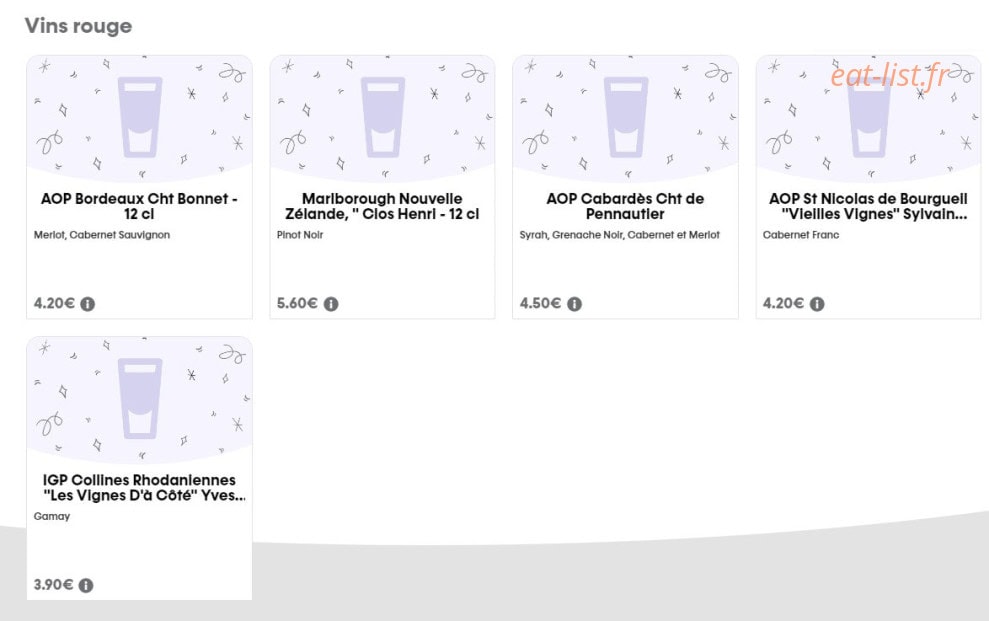Click Merlot, Cabernet Sauvignon description text
The width and height of the screenshot is (989, 621).
coord(102,235)
